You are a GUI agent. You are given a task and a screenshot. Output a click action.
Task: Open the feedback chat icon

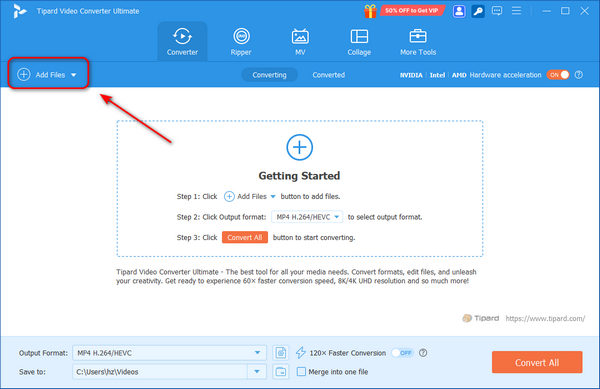point(497,11)
